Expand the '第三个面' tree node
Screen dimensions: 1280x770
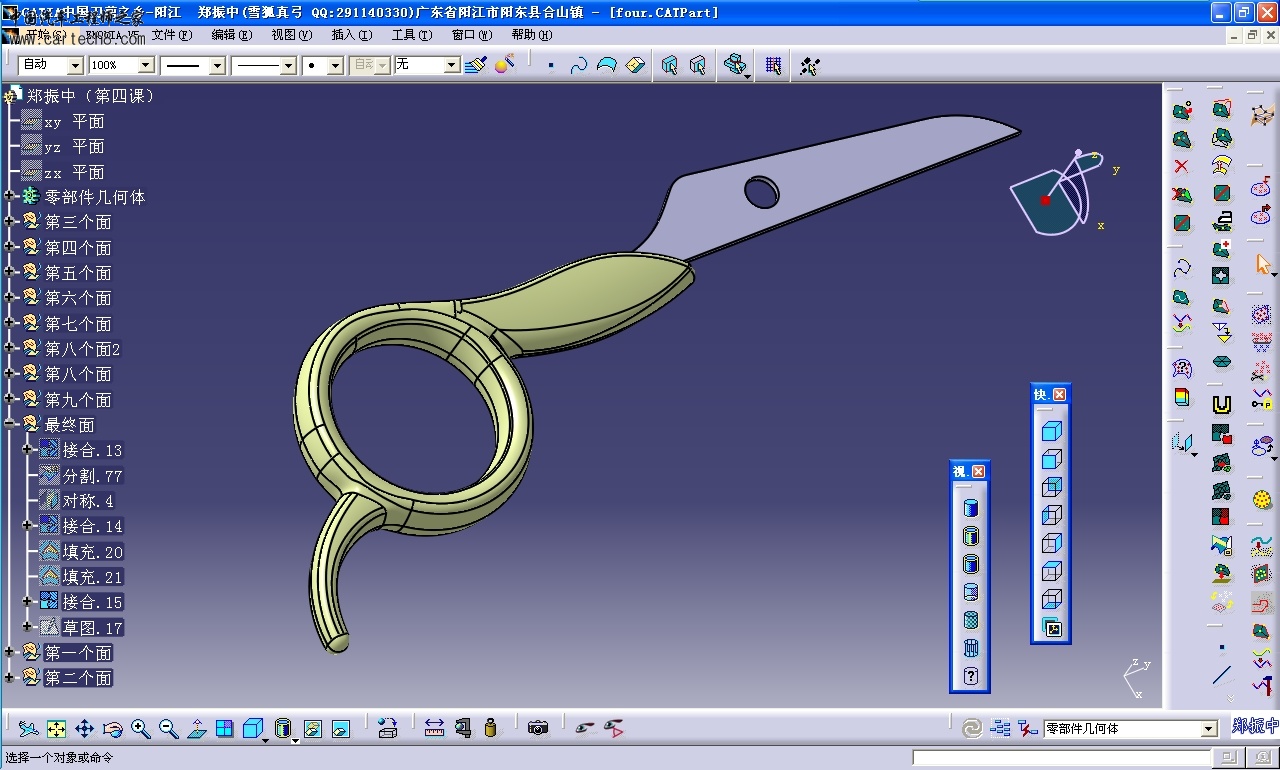(x=10, y=221)
